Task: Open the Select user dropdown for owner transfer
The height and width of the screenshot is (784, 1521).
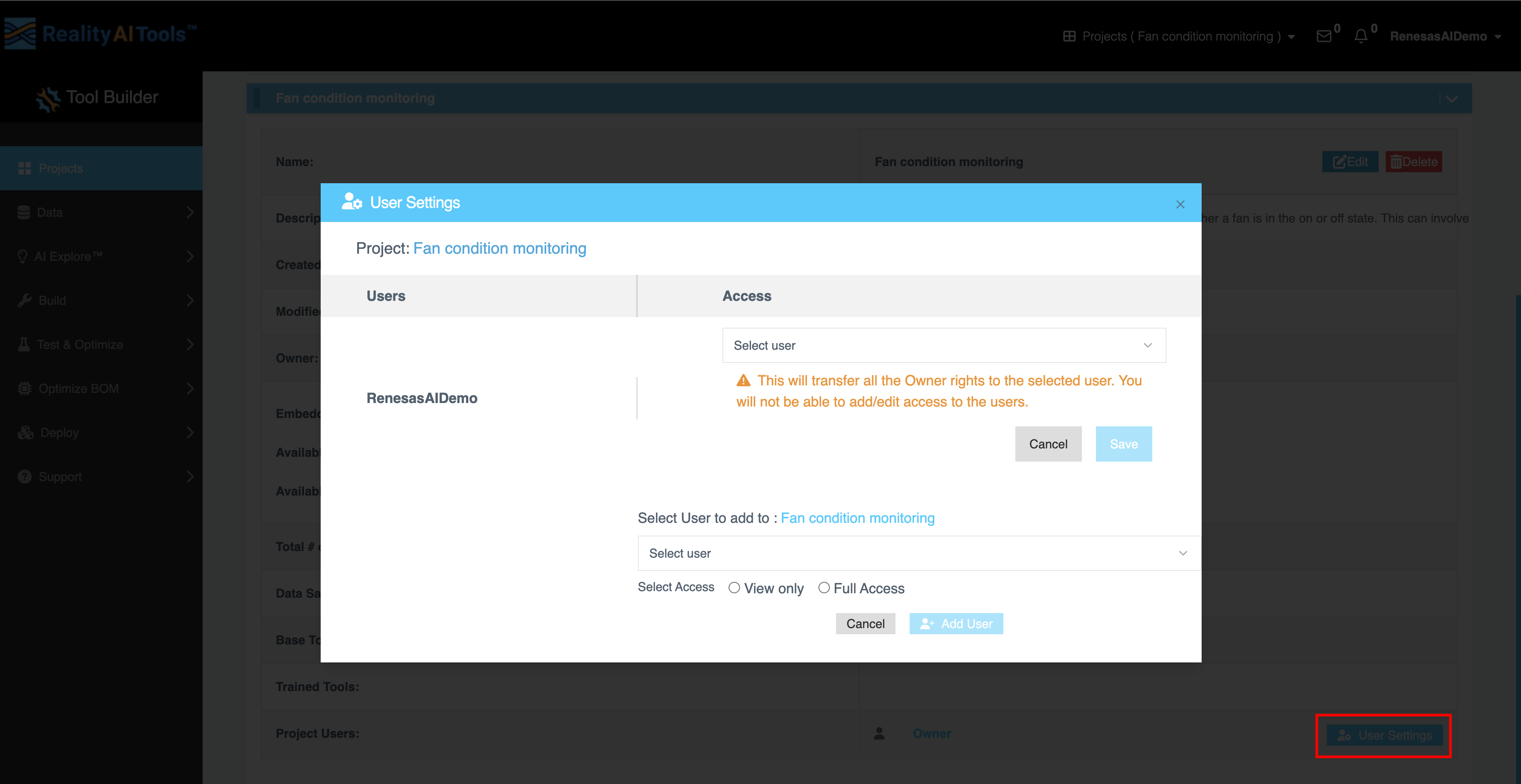Action: click(x=943, y=345)
